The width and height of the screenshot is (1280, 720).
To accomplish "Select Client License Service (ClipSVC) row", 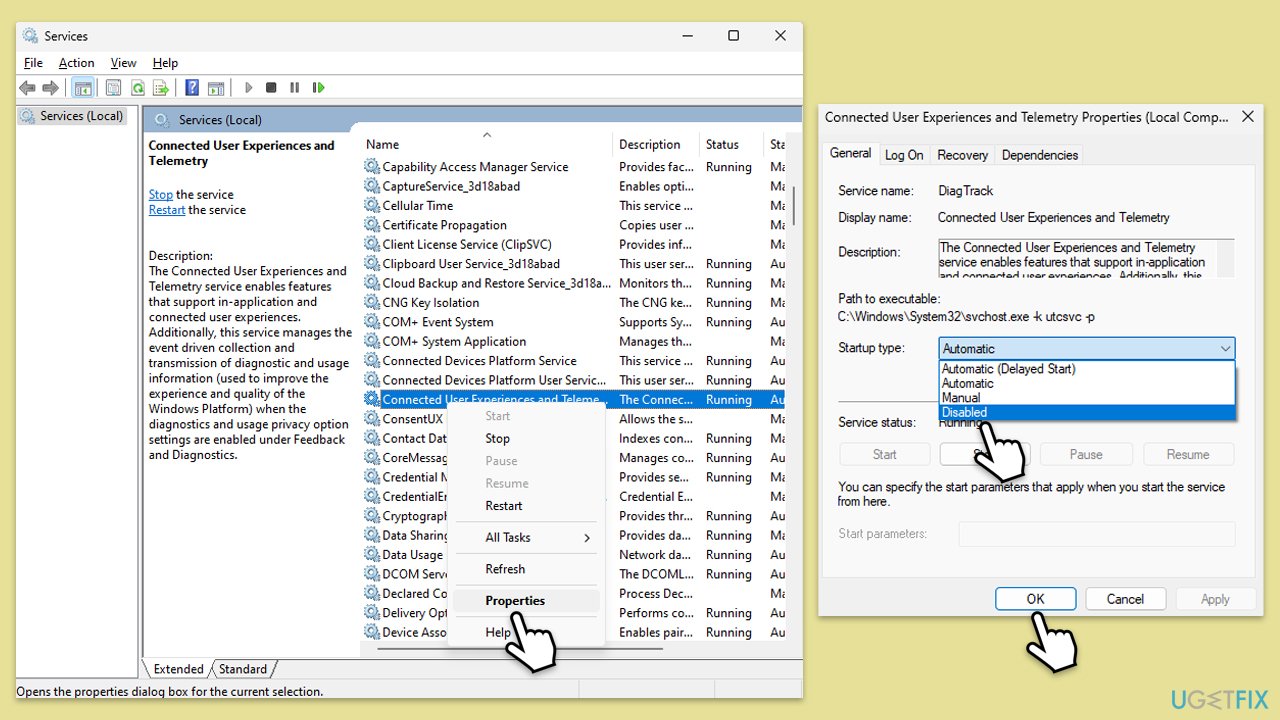I will tap(575, 245).
